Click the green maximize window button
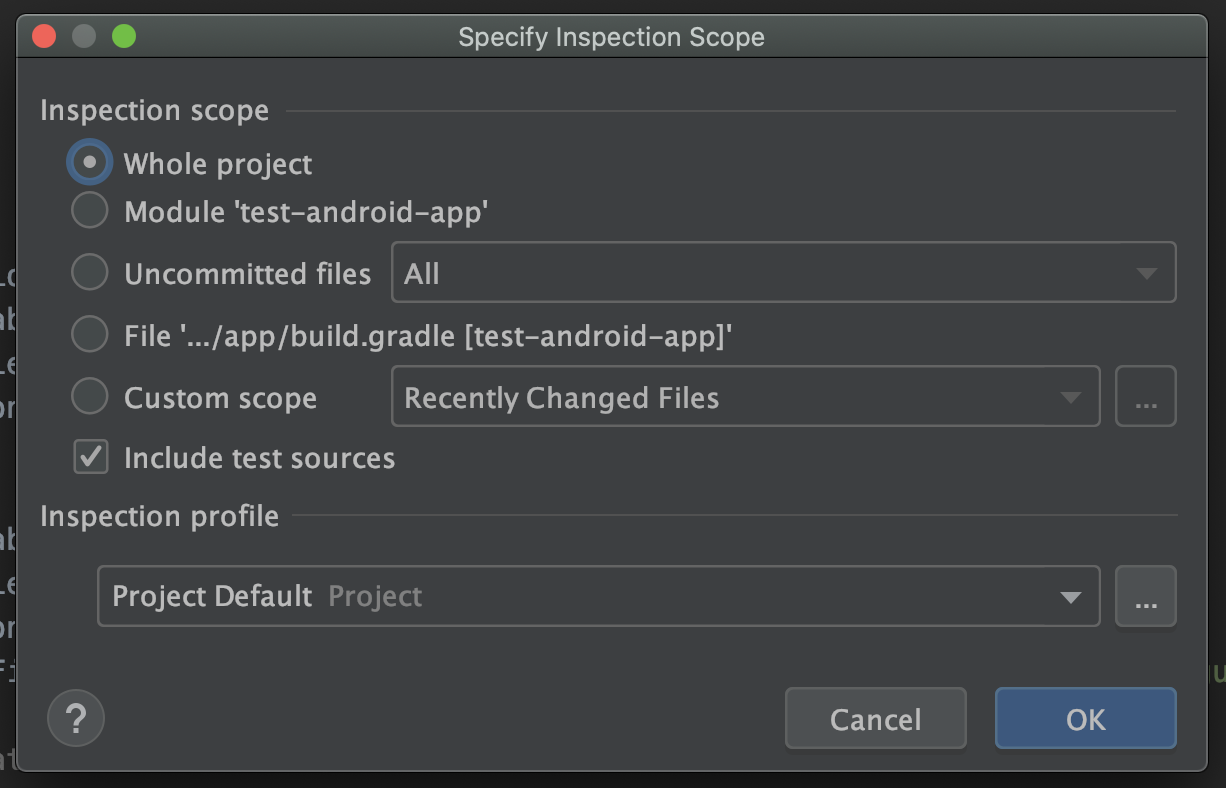1226x788 pixels. pyautogui.click(x=123, y=37)
